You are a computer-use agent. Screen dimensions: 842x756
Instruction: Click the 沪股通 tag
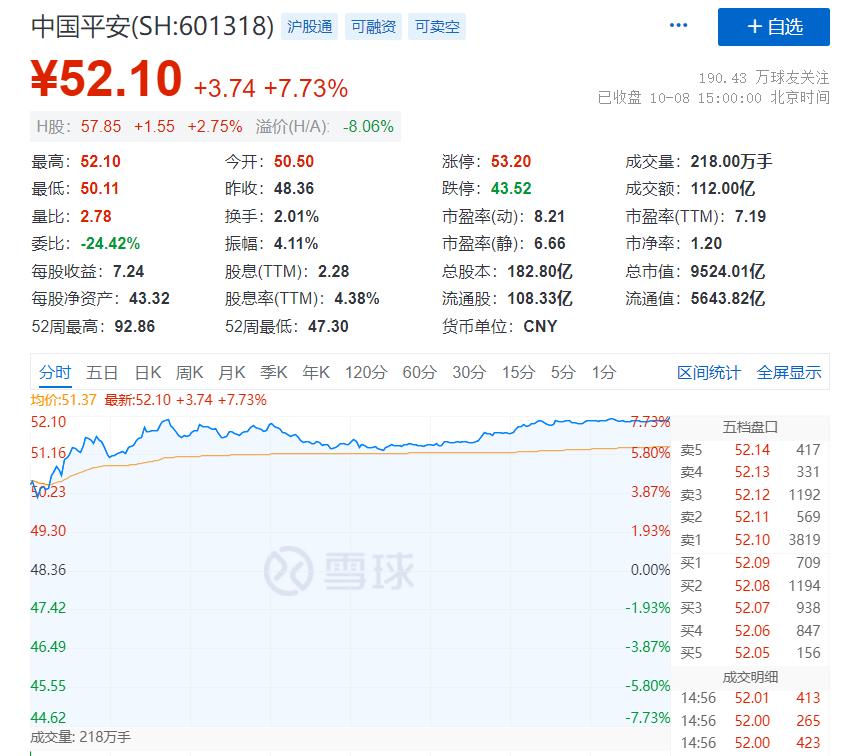coord(309,27)
